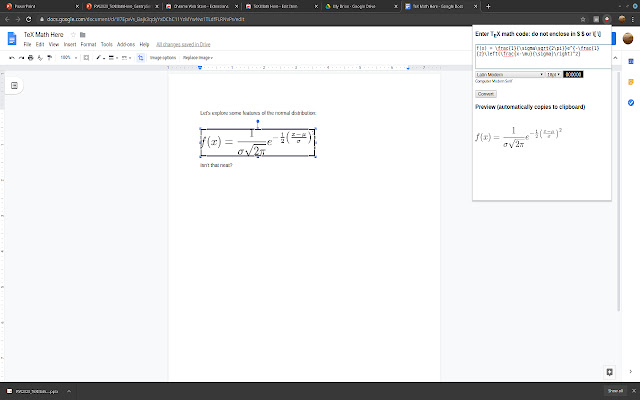Screen dimensions: 640x400
Task: Open the border dash style dropdown
Action: coord(127,58)
